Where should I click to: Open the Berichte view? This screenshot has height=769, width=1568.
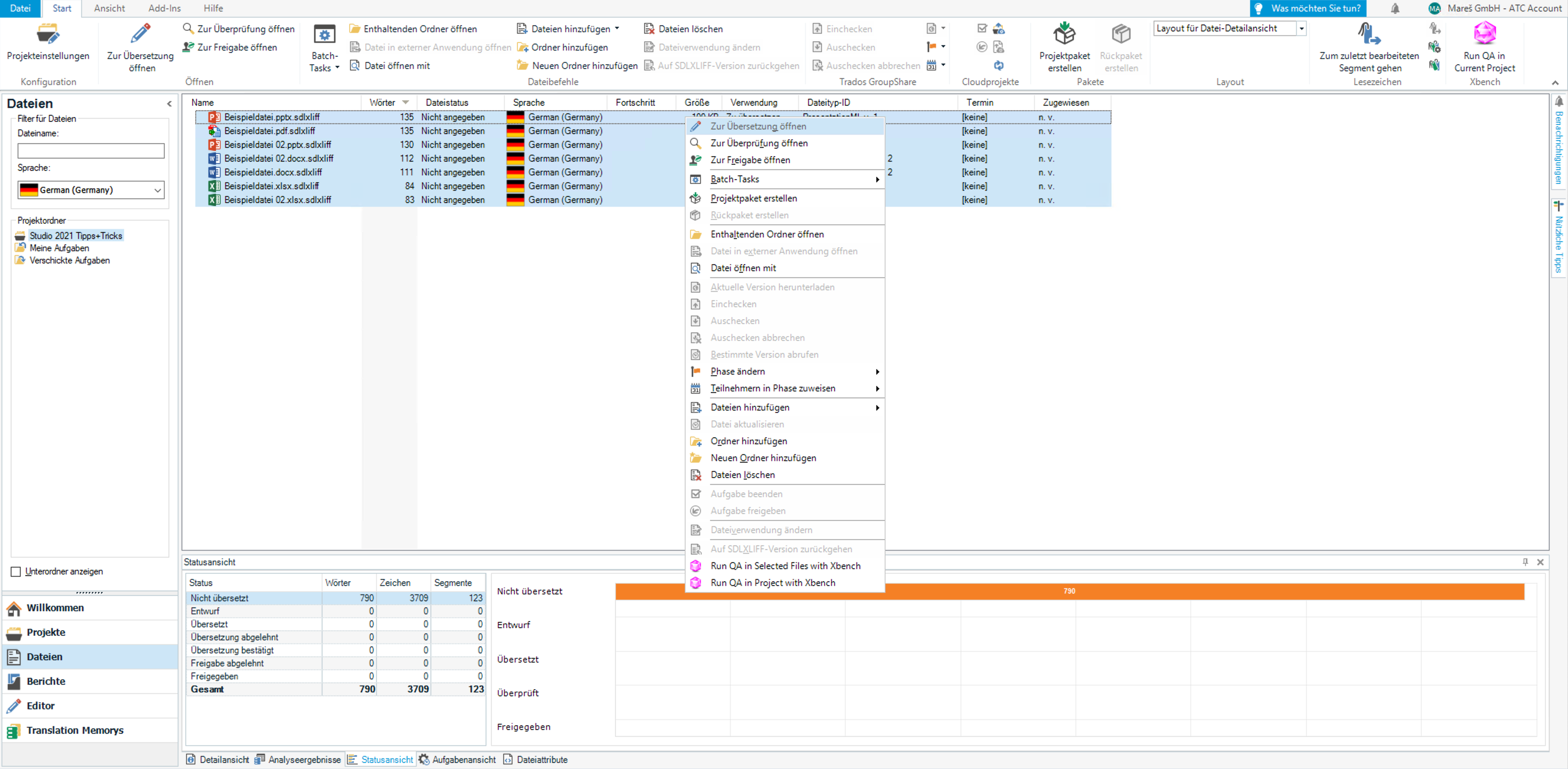coord(90,681)
